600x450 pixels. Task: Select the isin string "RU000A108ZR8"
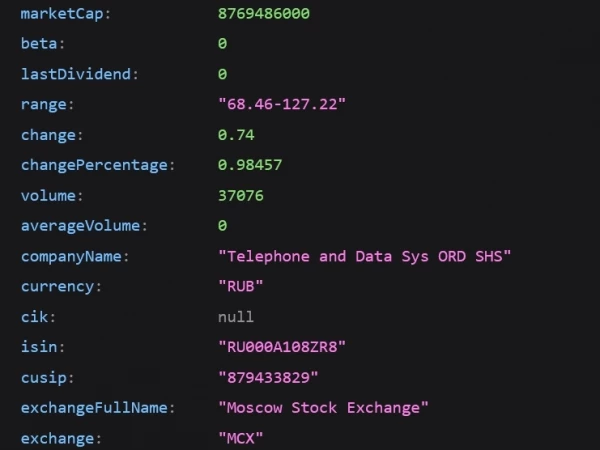click(x=282, y=347)
